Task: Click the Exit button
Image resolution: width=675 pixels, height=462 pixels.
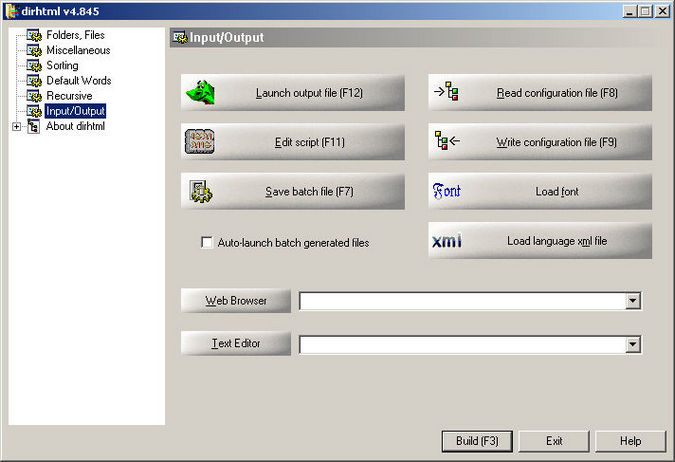Action: (x=554, y=441)
